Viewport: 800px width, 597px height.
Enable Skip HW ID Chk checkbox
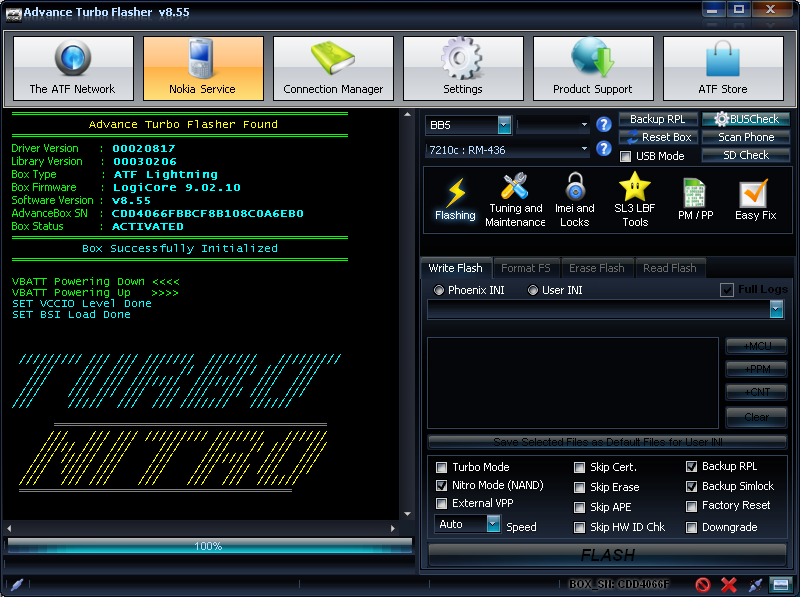579,527
